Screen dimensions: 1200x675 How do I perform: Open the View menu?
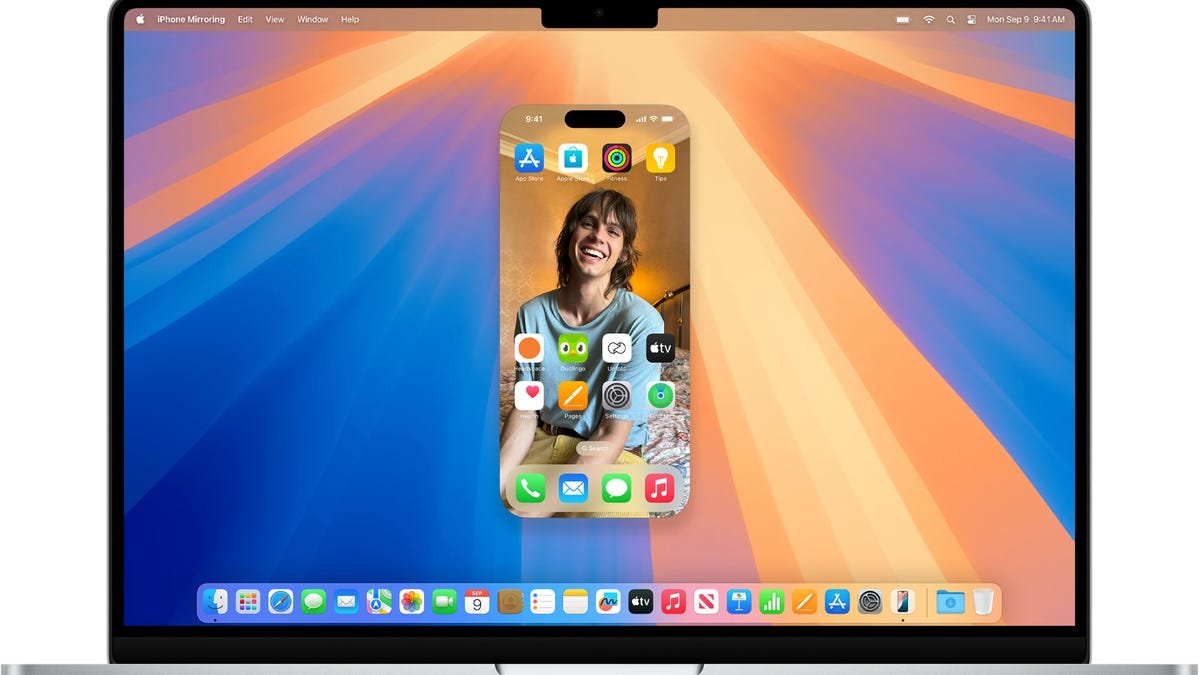pyautogui.click(x=275, y=19)
